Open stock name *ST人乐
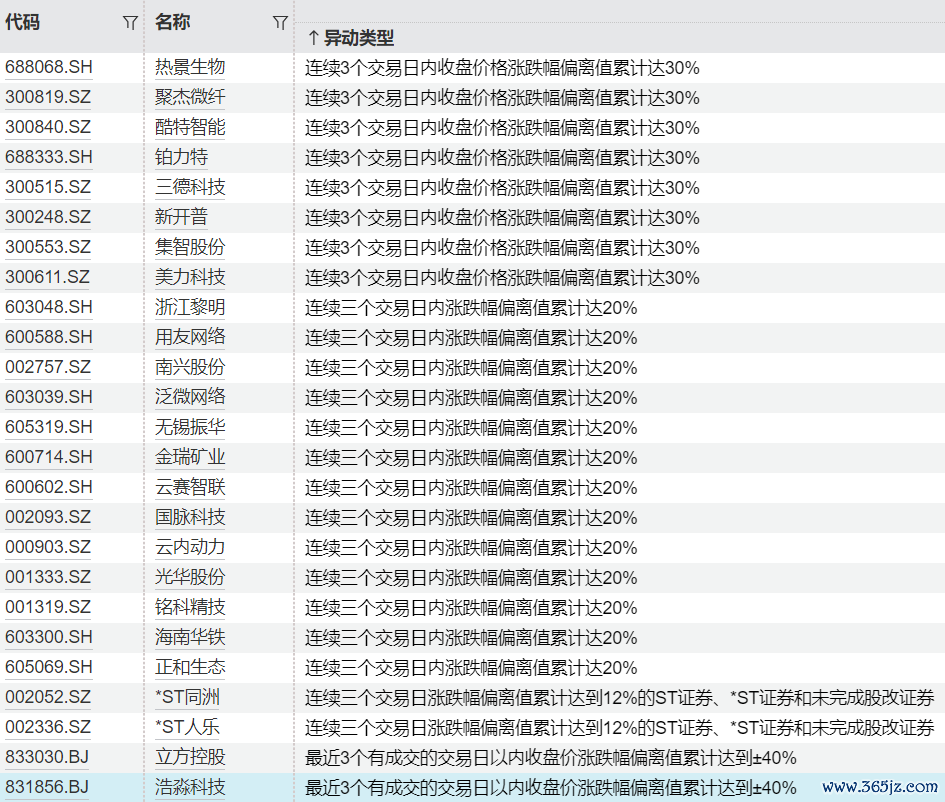 [187, 727]
